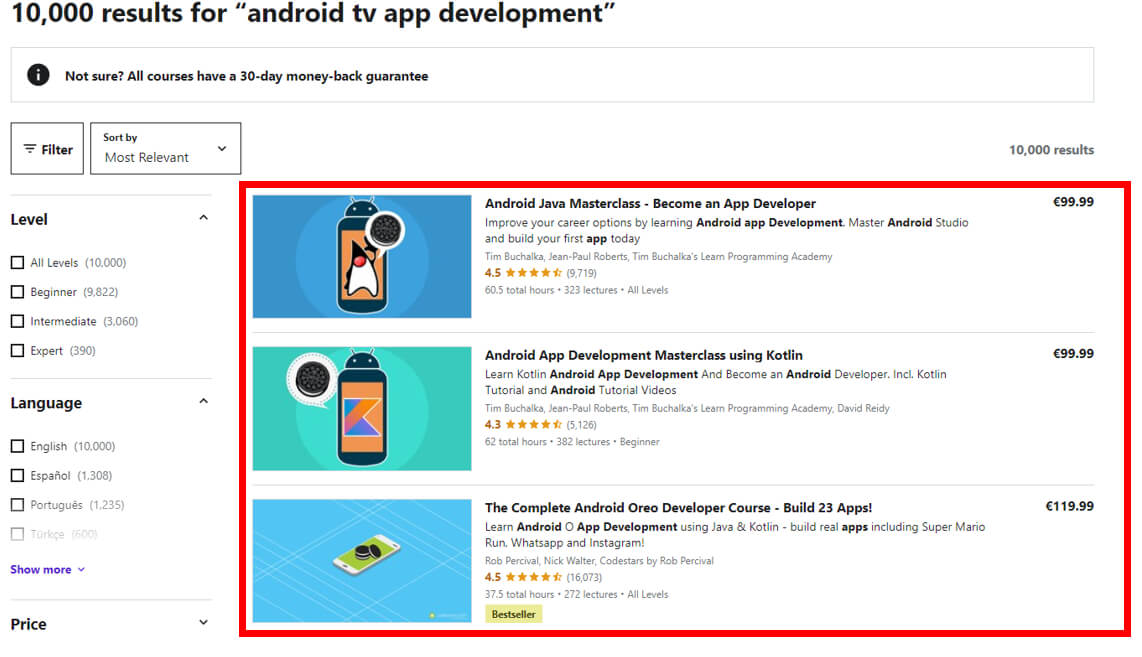This screenshot has height=657, width=1142.
Task: Click the Bestseller badge
Action: click(513, 614)
